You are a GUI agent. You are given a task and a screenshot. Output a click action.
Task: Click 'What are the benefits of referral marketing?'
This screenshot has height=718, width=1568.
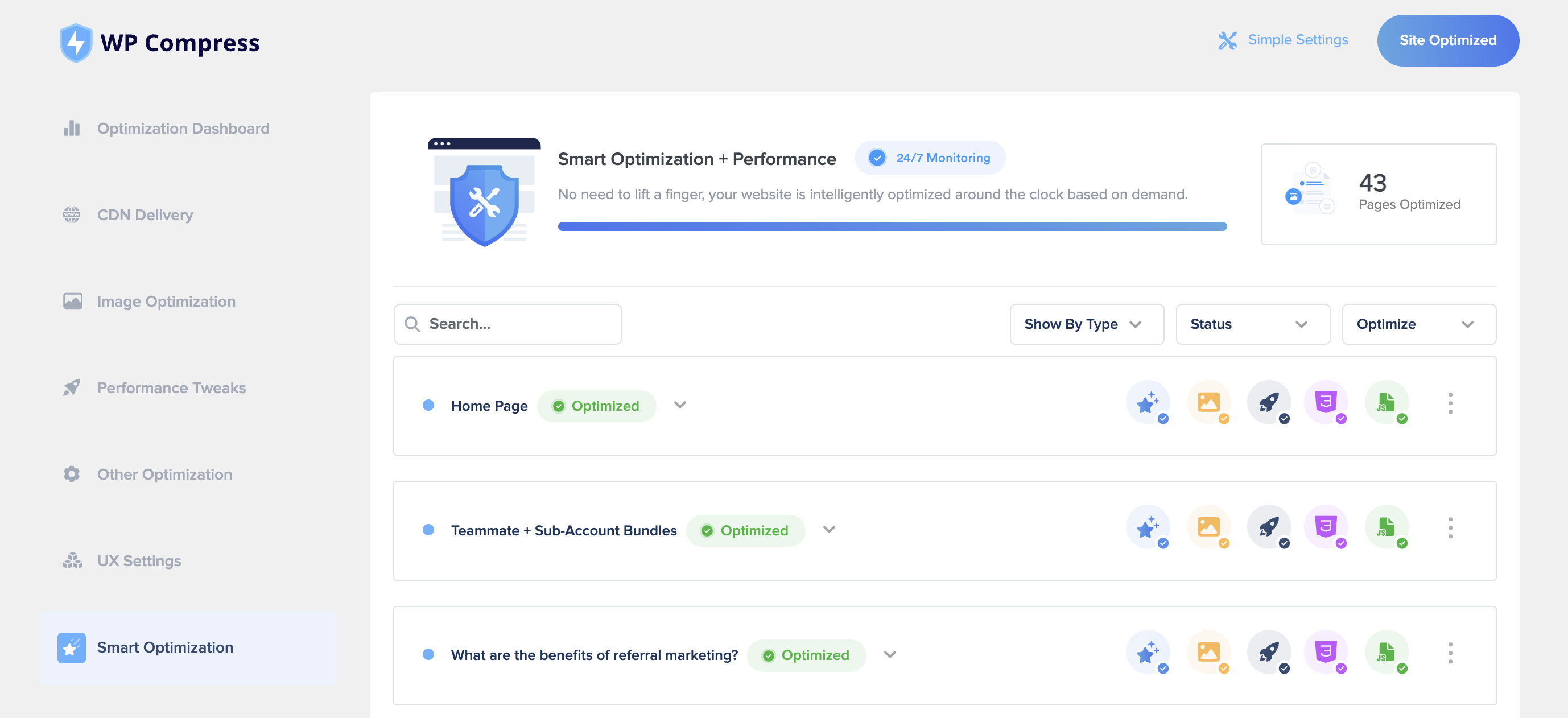(x=594, y=655)
